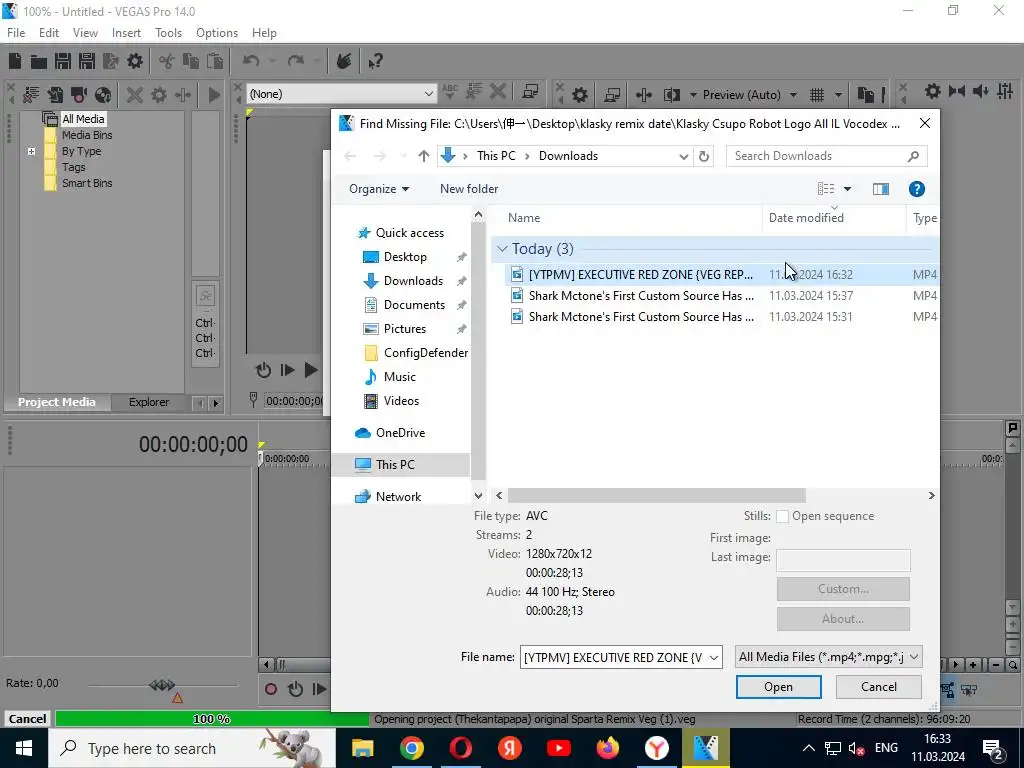Image resolution: width=1024 pixels, height=768 pixels.
Task: Click the green 100 % progress bar
Action: click(212, 719)
